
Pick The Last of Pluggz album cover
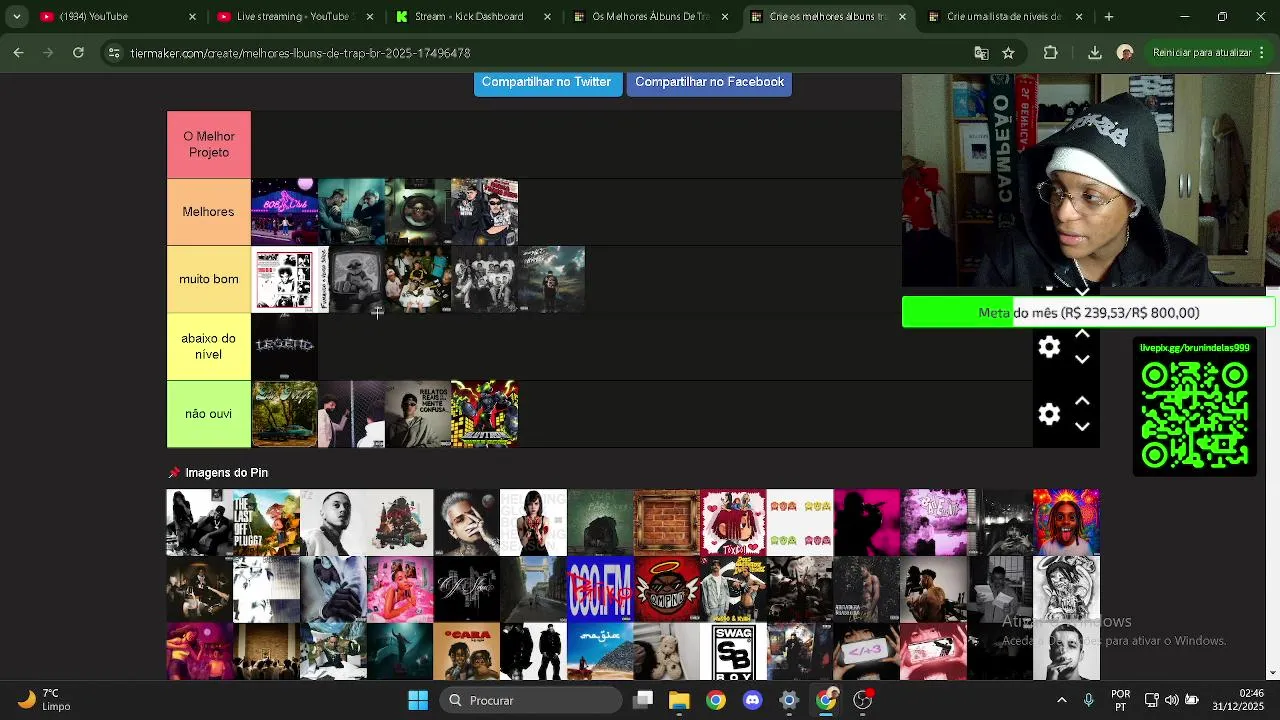pyautogui.click(x=266, y=522)
